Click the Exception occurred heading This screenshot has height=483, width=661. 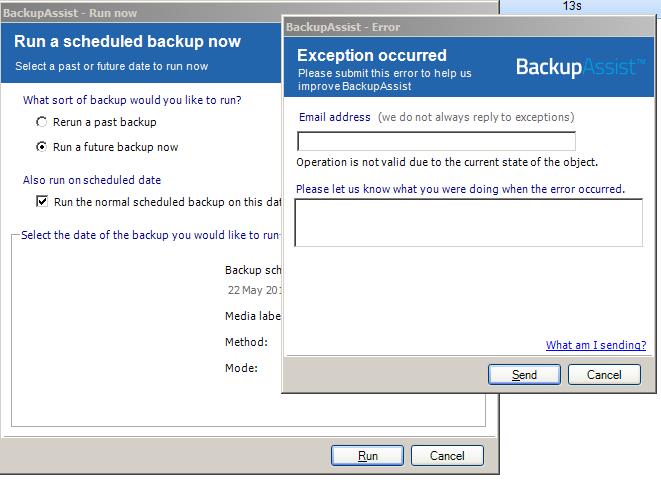pyautogui.click(x=371, y=55)
